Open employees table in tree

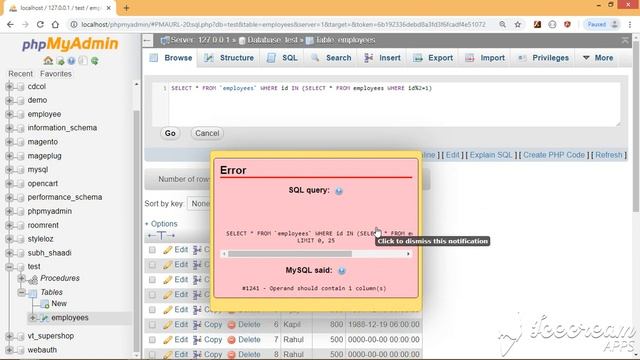70,318
